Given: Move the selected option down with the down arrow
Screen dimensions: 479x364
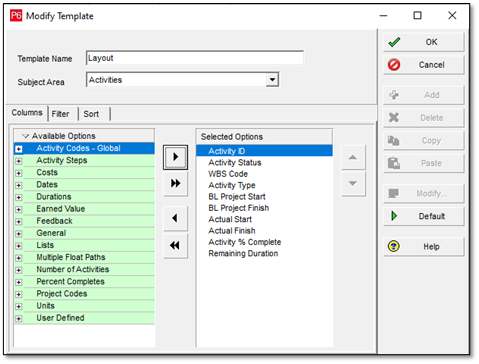Looking at the screenshot, I should pyautogui.click(x=353, y=184).
